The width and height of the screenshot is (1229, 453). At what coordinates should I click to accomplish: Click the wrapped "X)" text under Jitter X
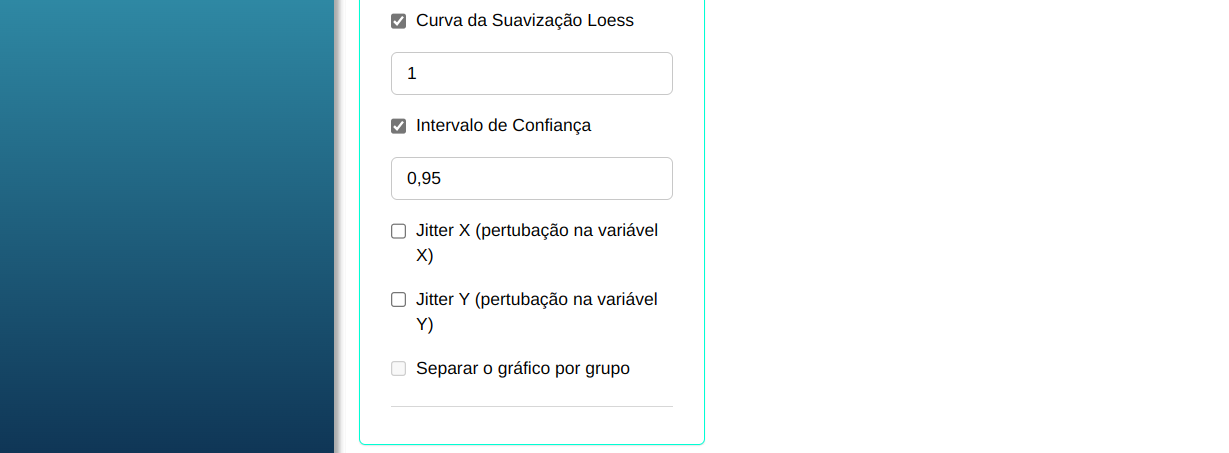(424, 255)
